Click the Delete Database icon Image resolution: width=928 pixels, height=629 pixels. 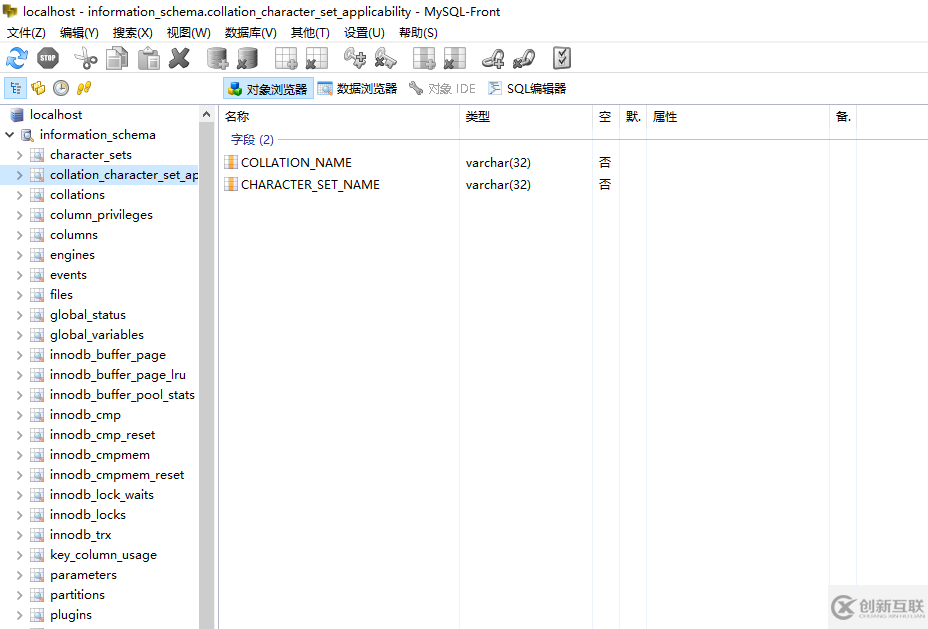point(247,58)
